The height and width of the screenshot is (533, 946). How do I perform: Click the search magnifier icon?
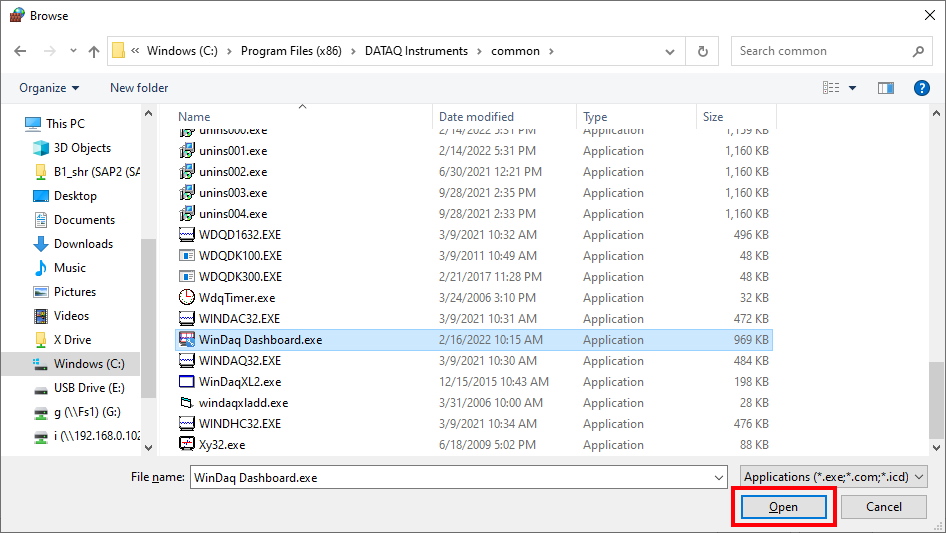coord(918,51)
